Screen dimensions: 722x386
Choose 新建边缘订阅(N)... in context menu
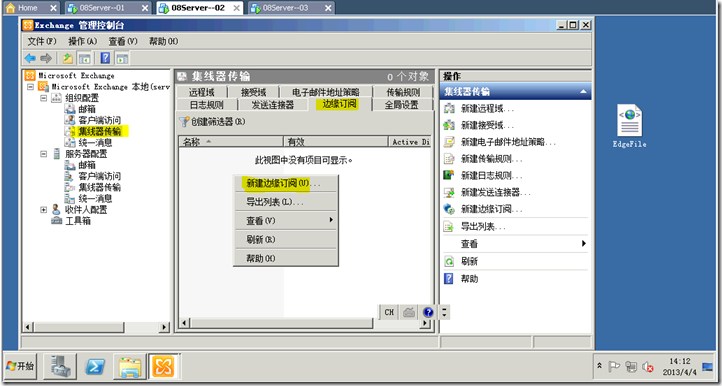pos(285,183)
